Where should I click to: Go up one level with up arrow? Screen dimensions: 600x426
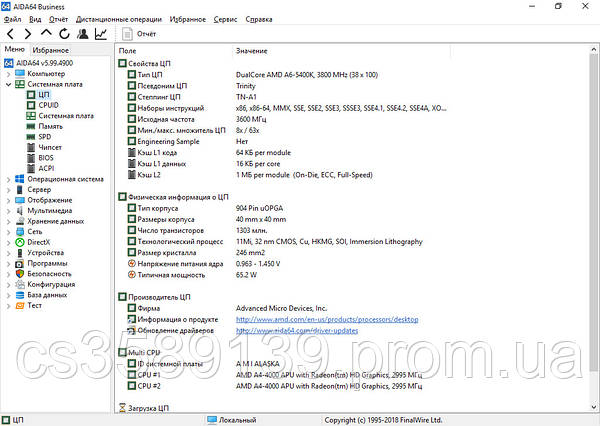(46, 33)
